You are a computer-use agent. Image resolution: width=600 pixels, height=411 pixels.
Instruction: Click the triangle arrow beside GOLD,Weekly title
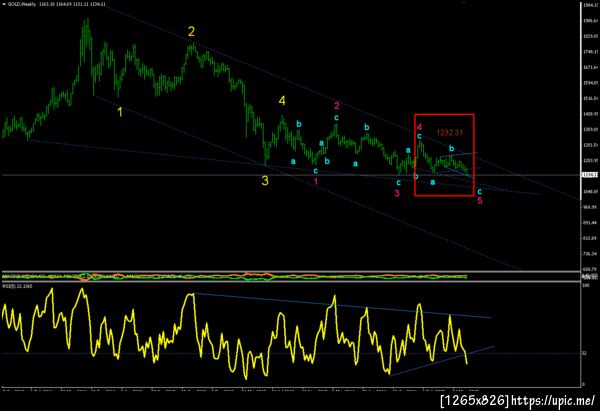click(x=4, y=4)
